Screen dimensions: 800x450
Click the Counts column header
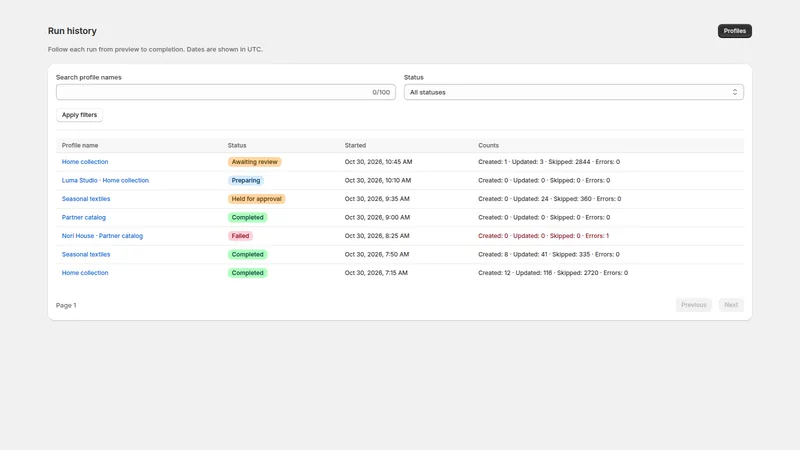coord(488,145)
